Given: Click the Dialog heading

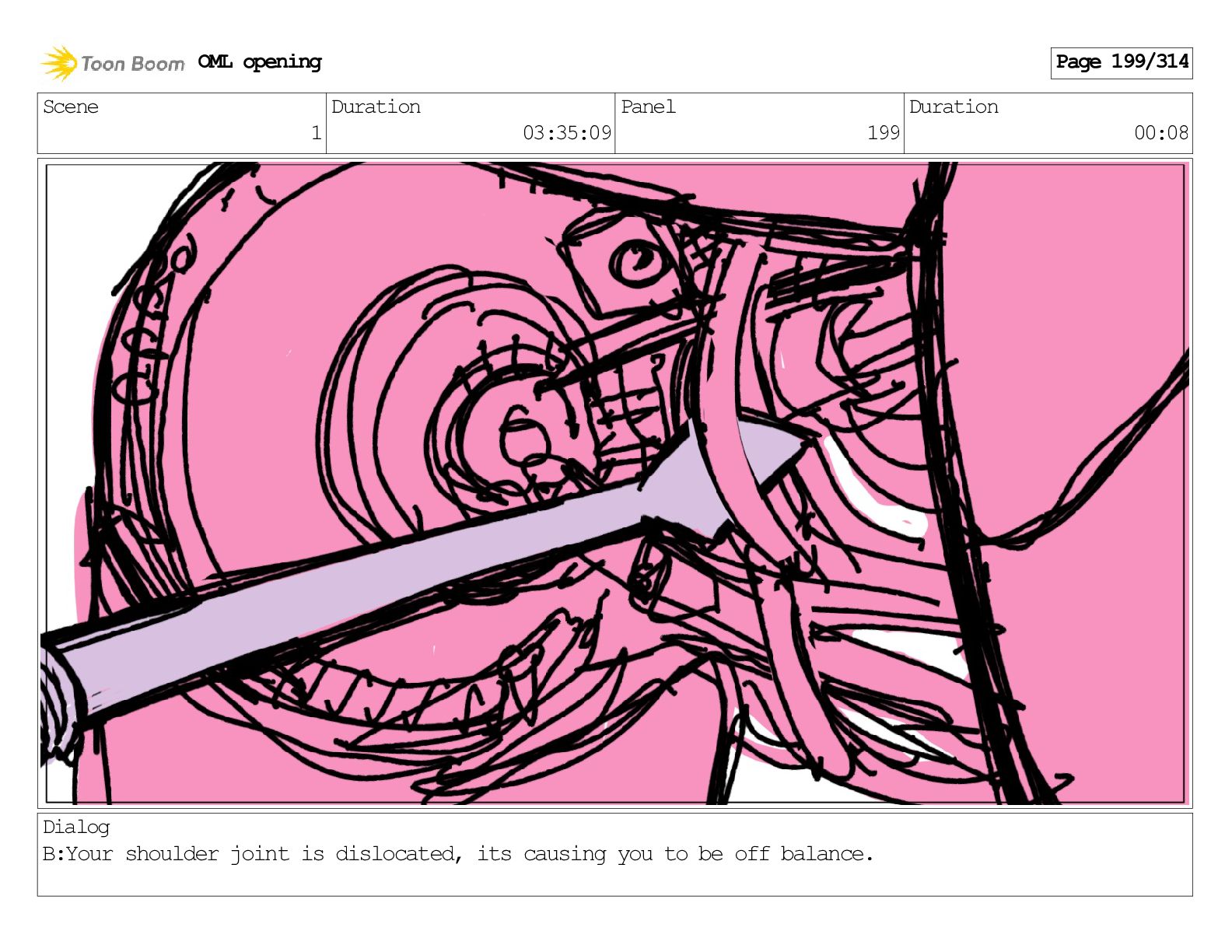Looking at the screenshot, I should tap(76, 827).
